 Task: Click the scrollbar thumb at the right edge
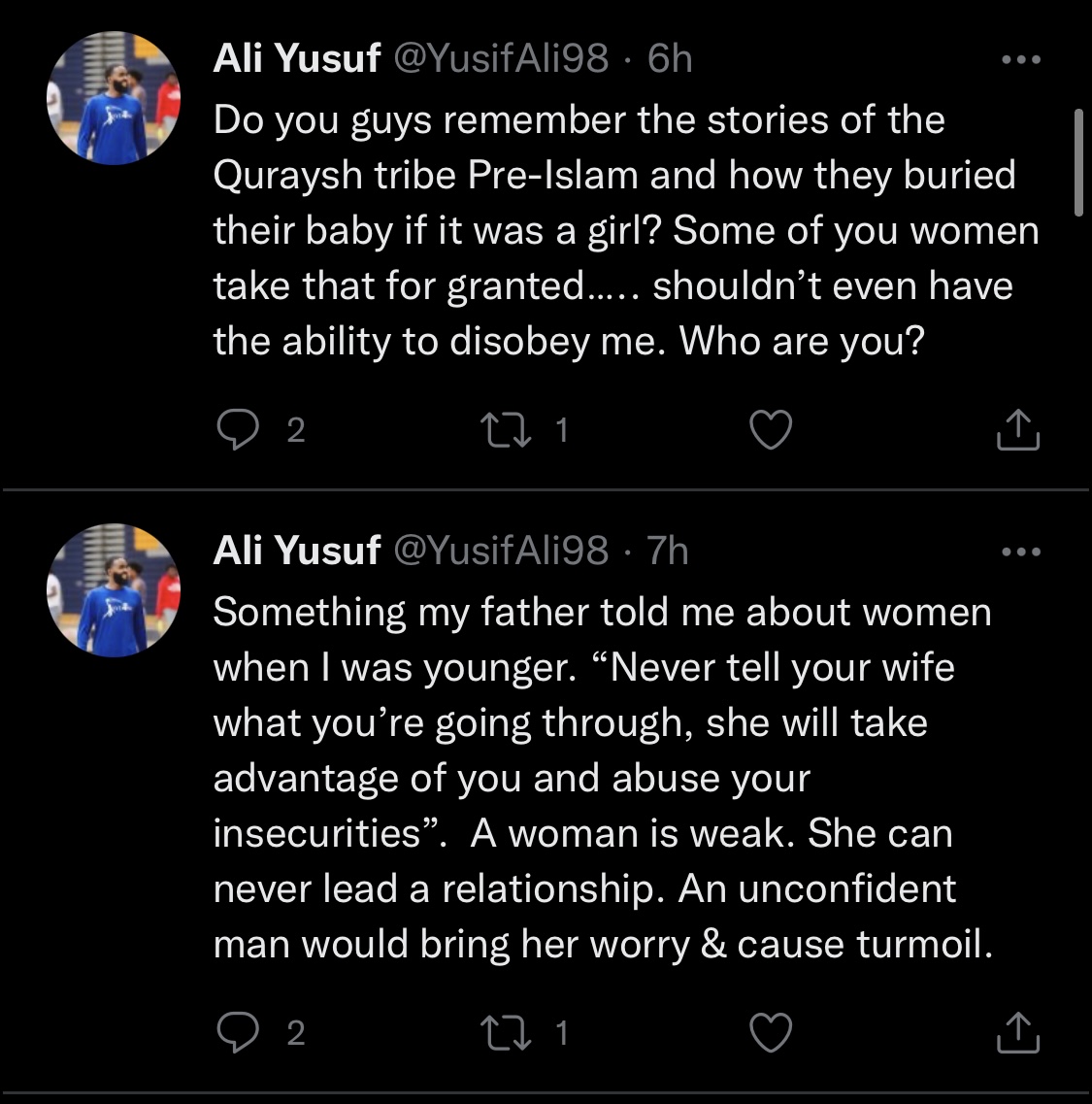[x=1077, y=162]
